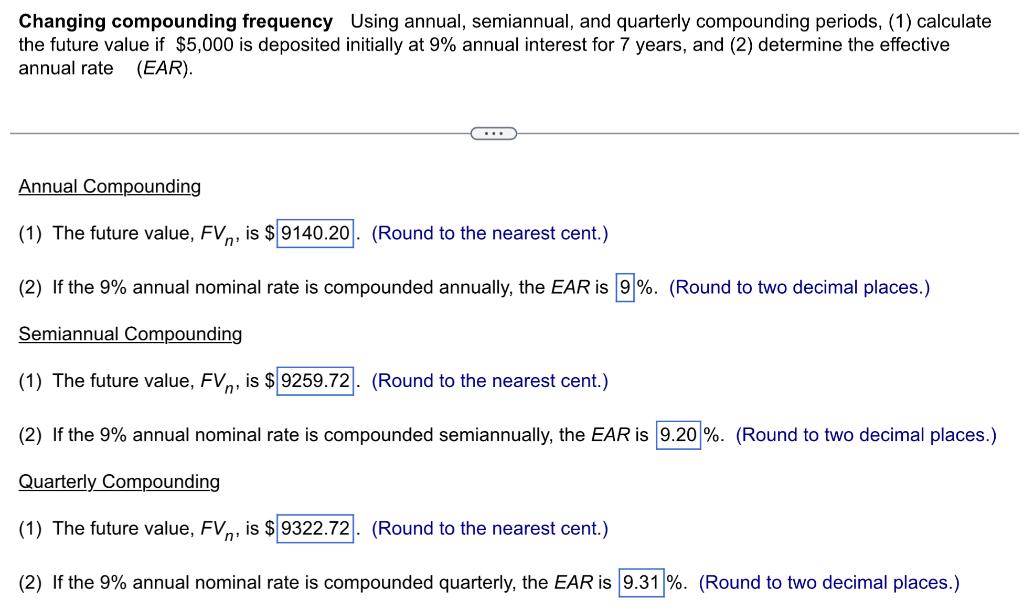Click the dollar sign before the semiannual answer box

point(268,381)
